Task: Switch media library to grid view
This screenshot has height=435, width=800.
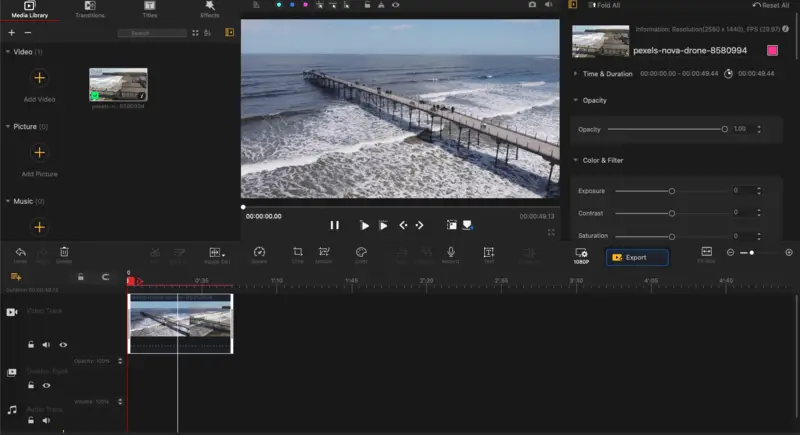Action: click(195, 33)
